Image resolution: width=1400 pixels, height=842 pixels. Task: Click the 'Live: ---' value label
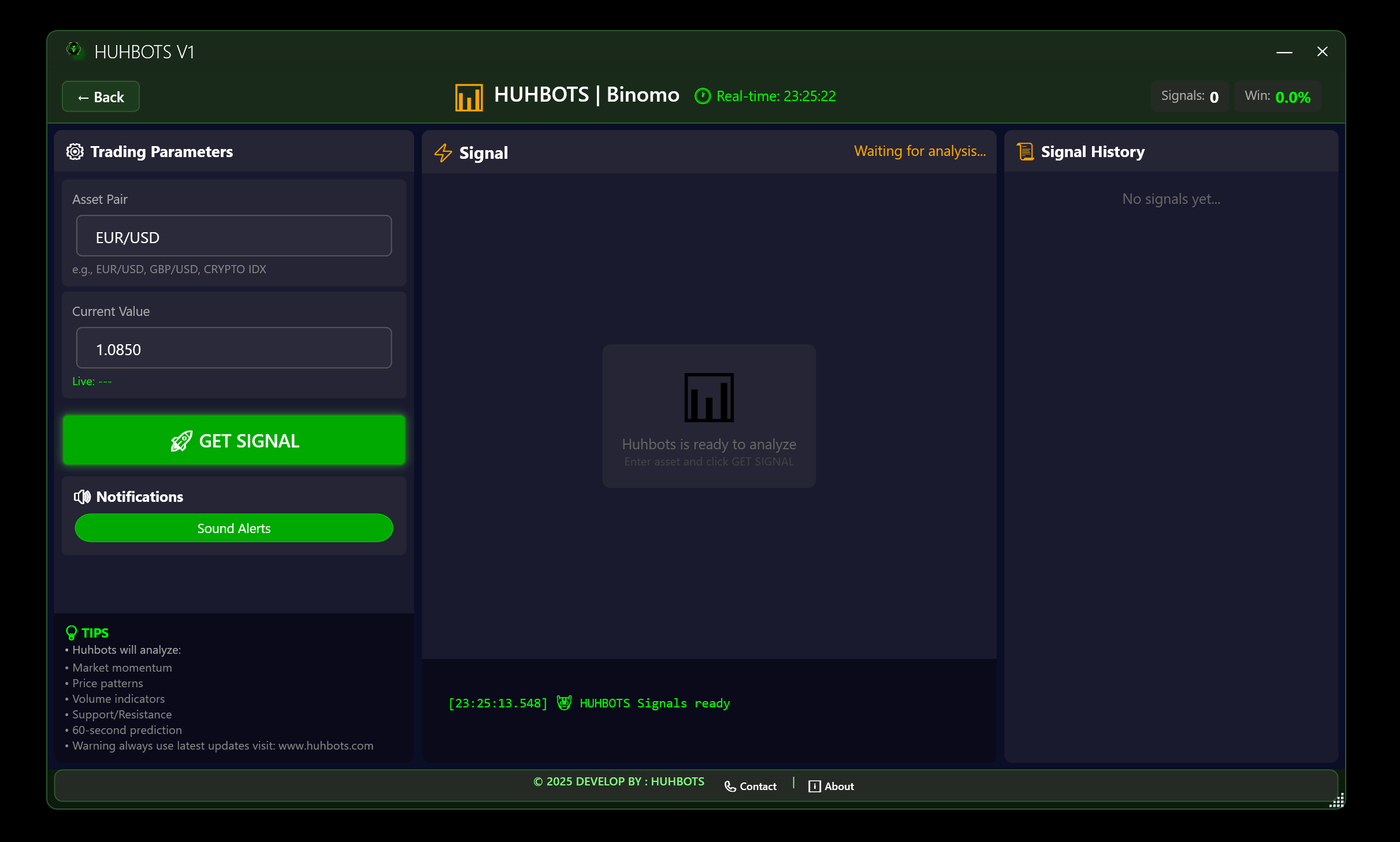click(x=92, y=382)
